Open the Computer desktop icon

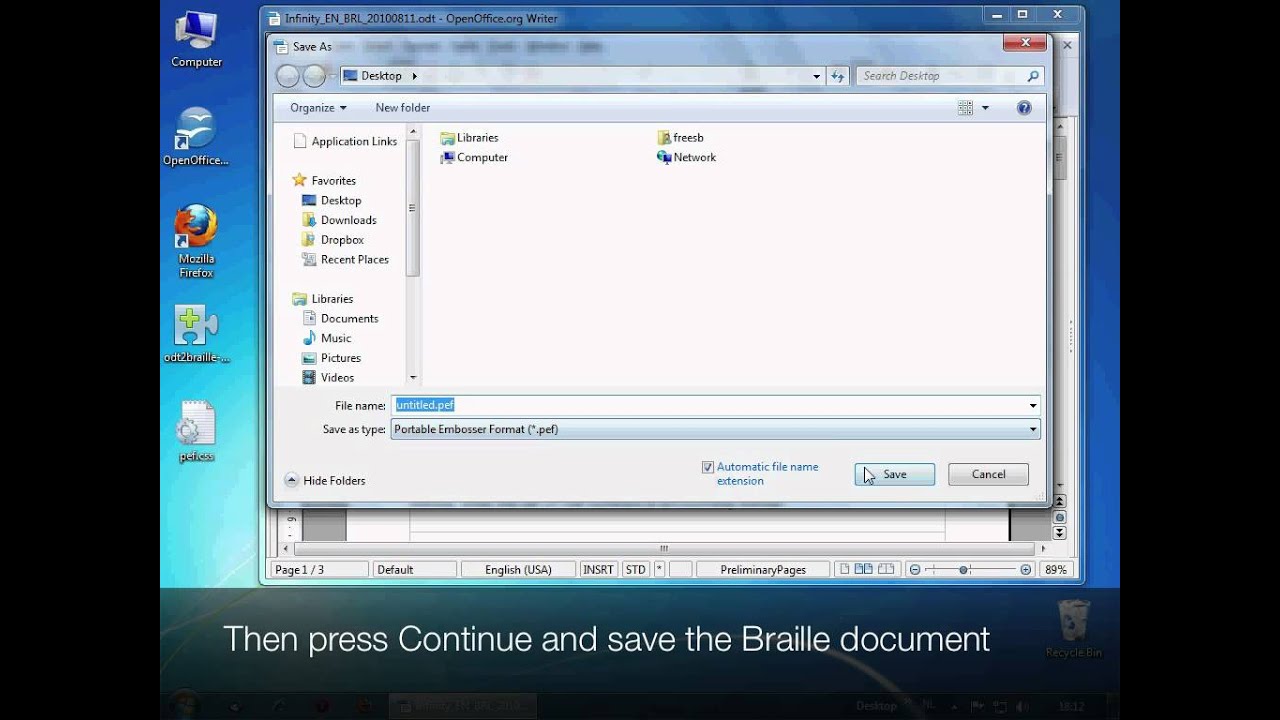point(196,38)
